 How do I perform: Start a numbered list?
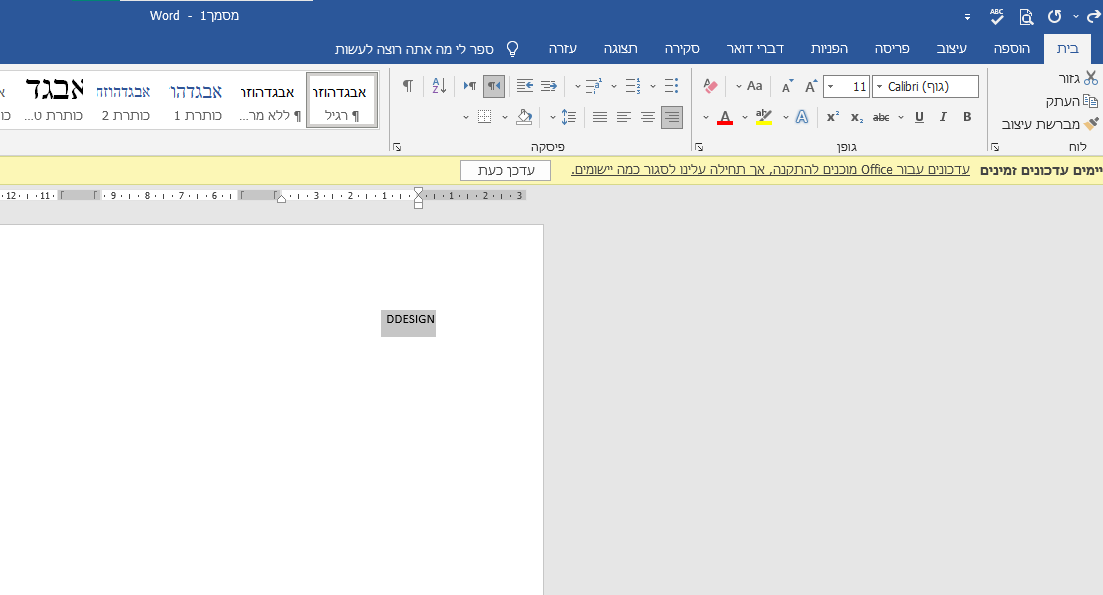633,86
